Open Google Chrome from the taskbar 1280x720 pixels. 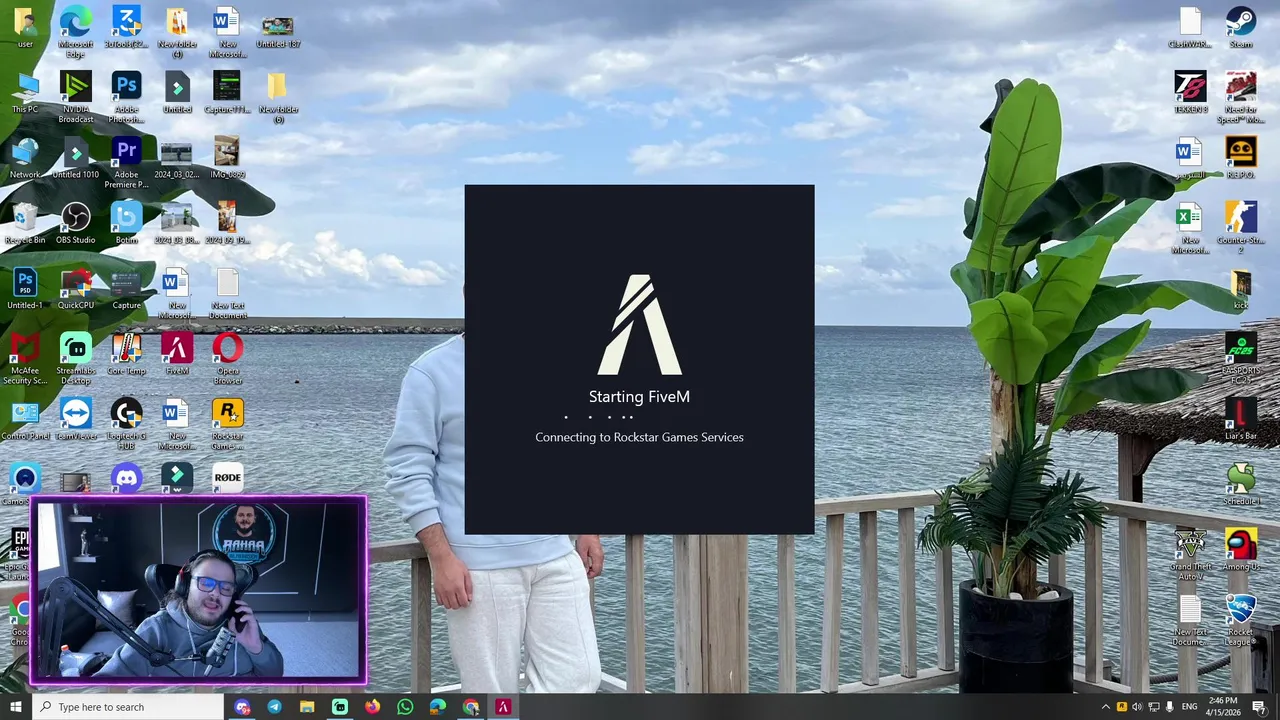pyautogui.click(x=471, y=707)
